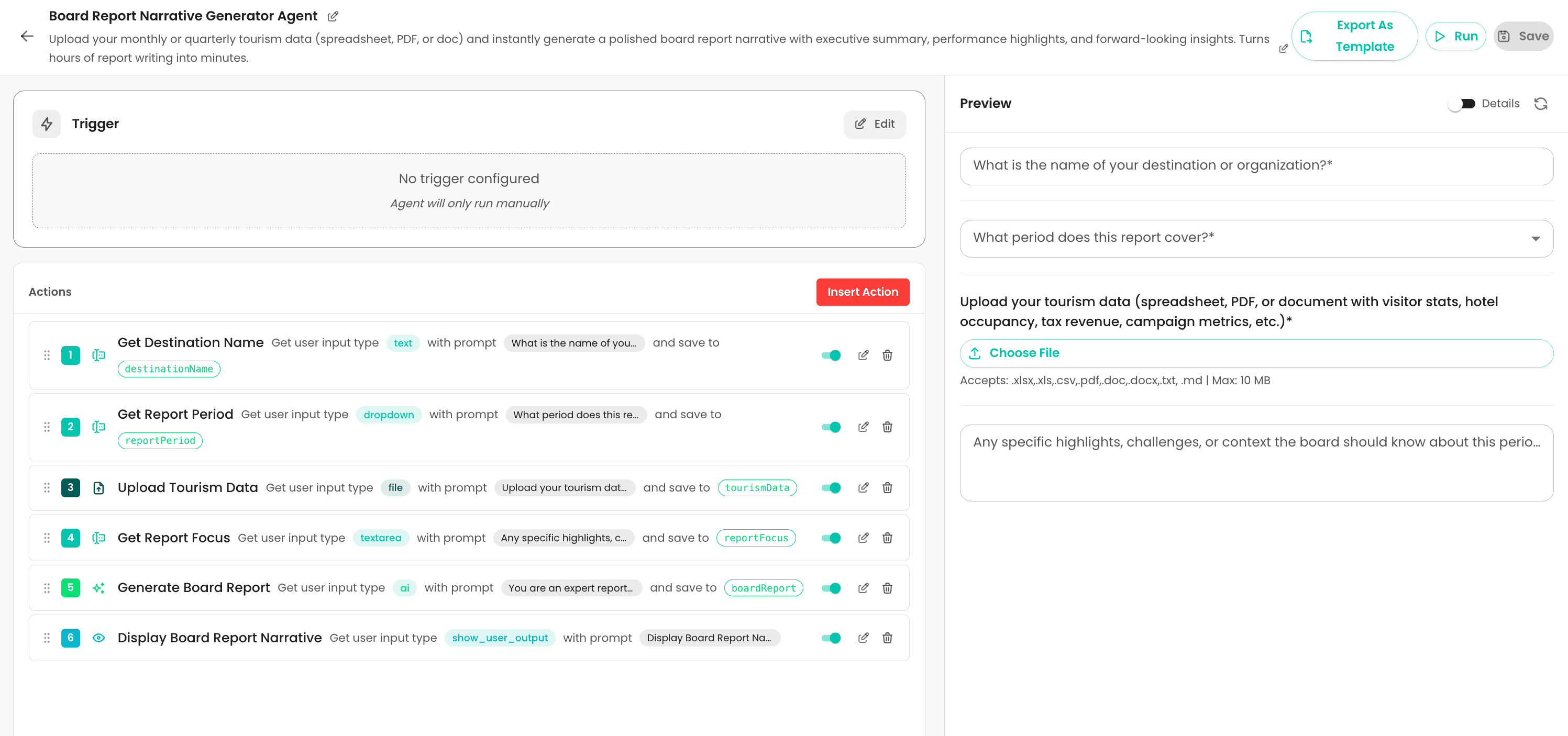This screenshot has width=1568, height=736.
Task: Click the Insert Action button
Action: [863, 292]
